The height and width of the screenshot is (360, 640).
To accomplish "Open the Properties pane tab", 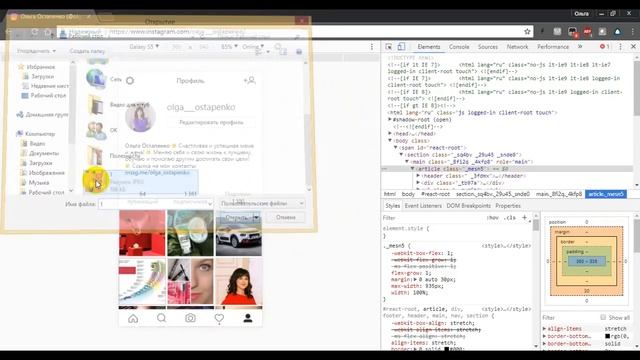I will pos(508,206).
